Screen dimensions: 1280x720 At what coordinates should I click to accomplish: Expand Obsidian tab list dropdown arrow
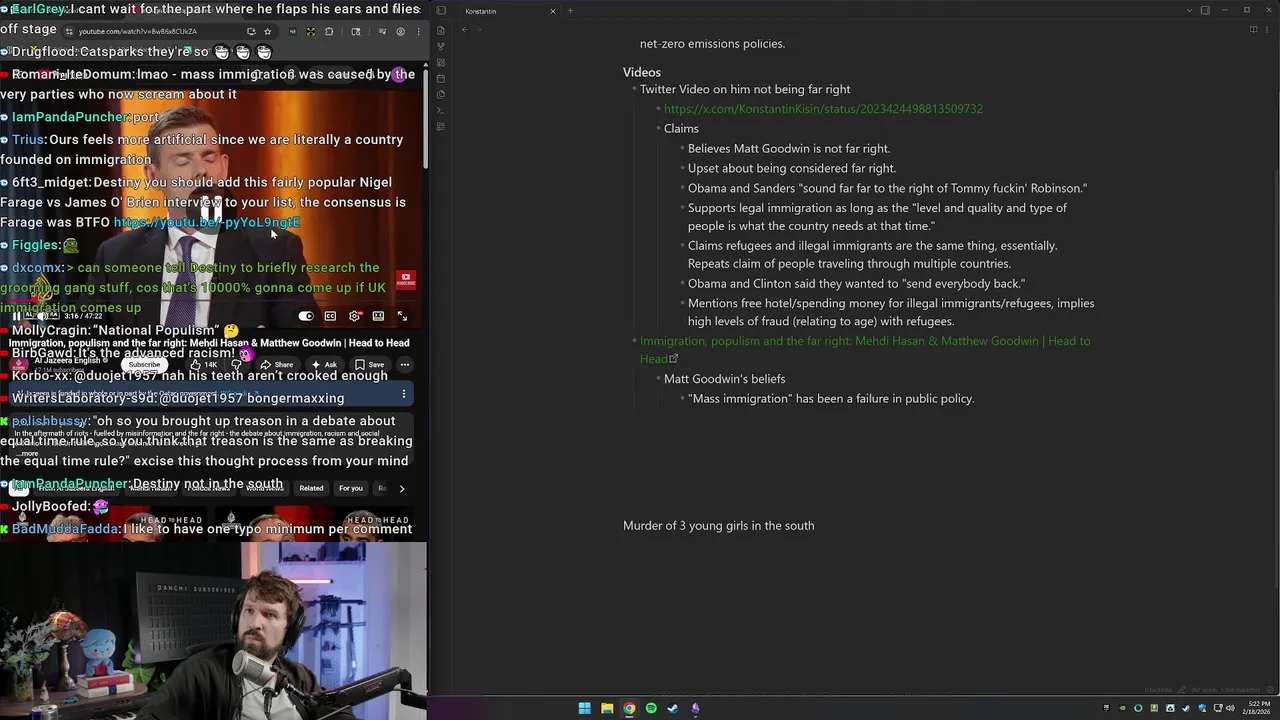pyautogui.click(x=1189, y=11)
